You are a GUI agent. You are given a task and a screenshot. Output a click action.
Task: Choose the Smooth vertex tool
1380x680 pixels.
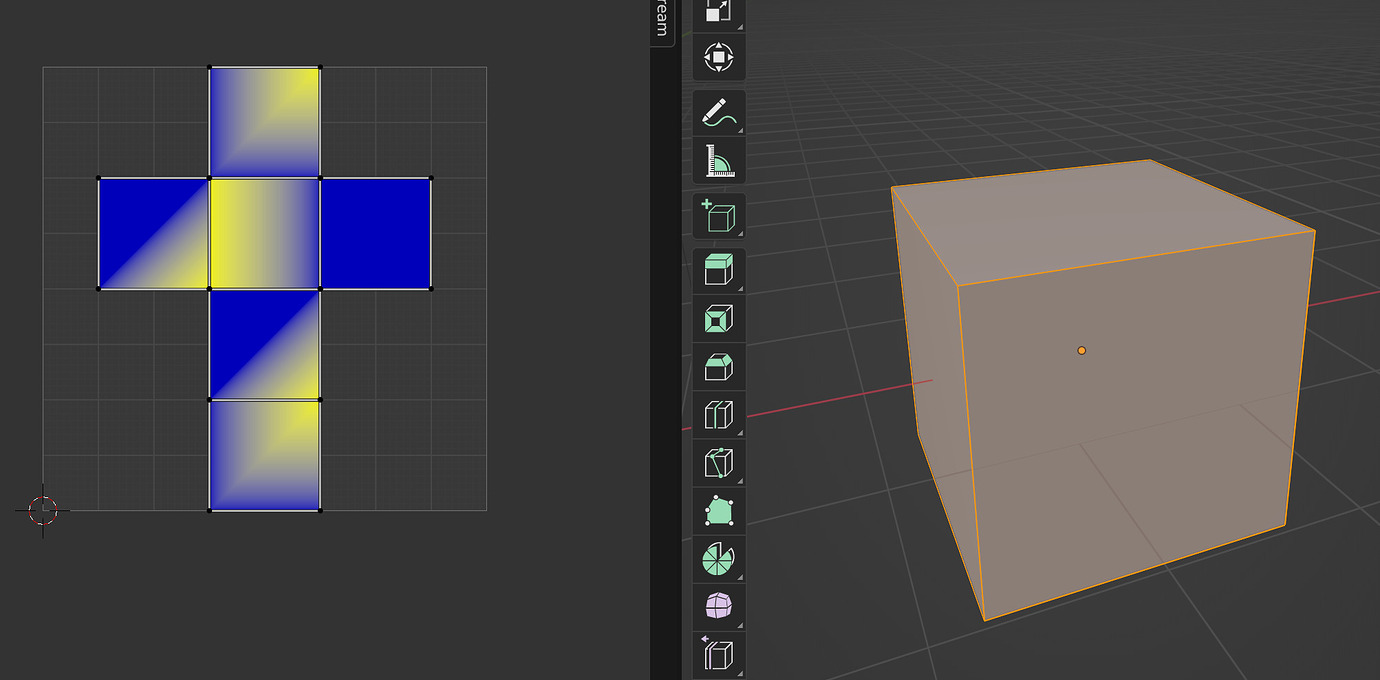point(718,606)
